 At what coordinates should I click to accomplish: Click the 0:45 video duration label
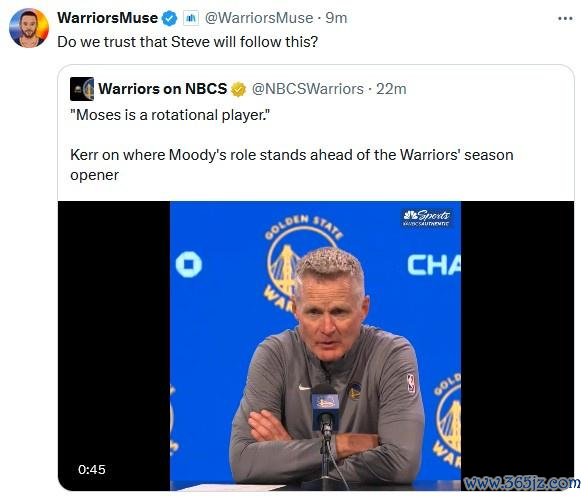coord(92,470)
